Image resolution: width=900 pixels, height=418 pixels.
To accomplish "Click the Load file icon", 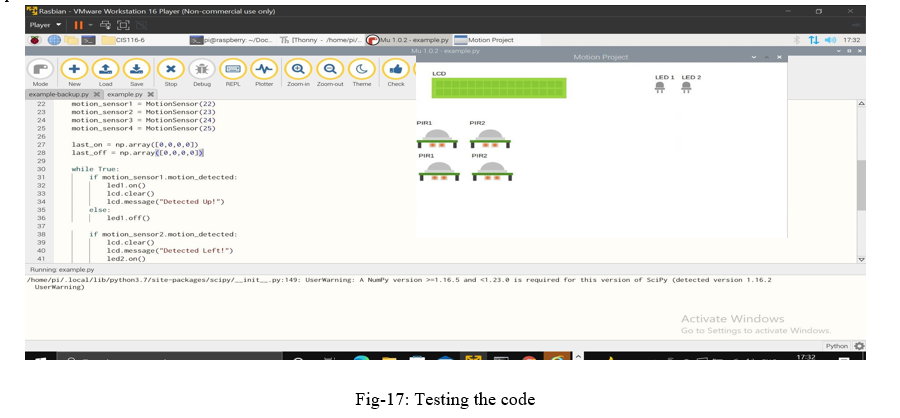I will point(106,70).
